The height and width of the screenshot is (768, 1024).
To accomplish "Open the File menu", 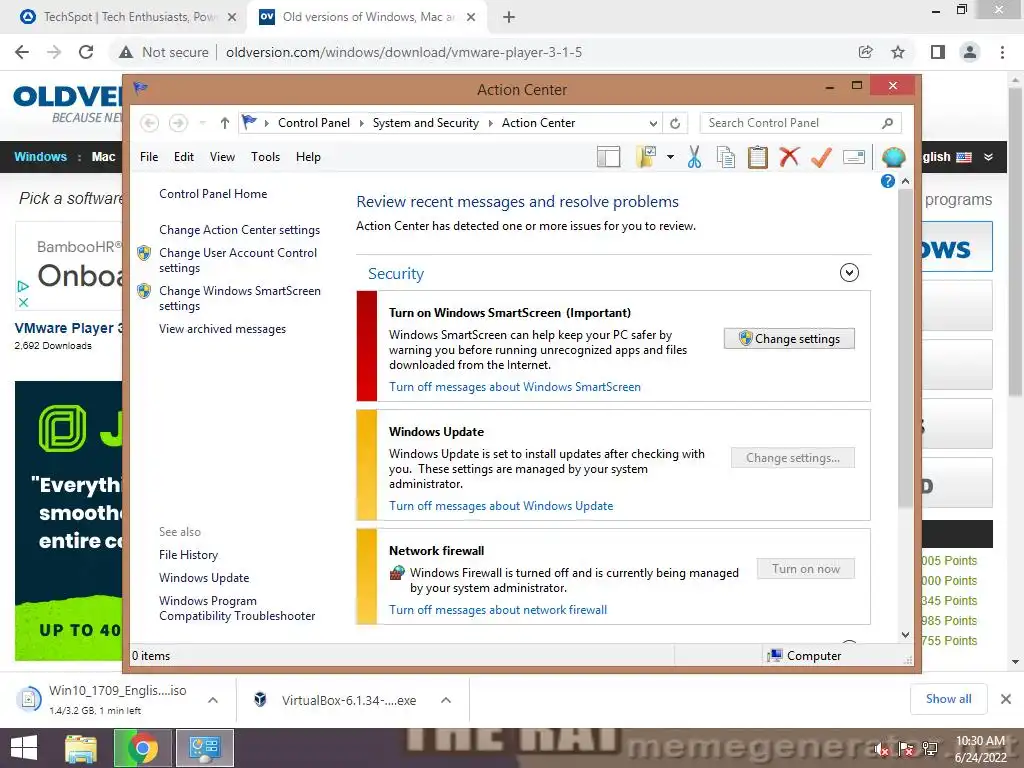I will 149,157.
